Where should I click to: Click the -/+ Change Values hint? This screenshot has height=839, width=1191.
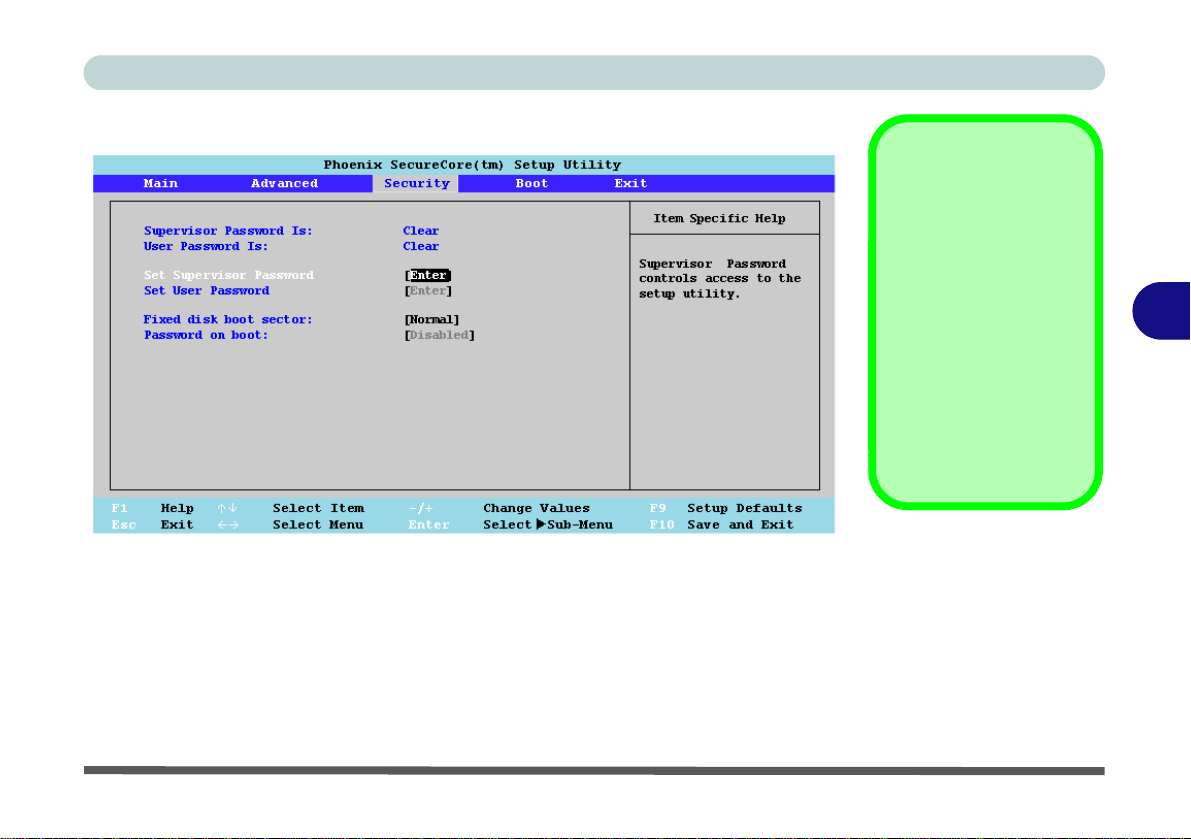[x=499, y=508]
